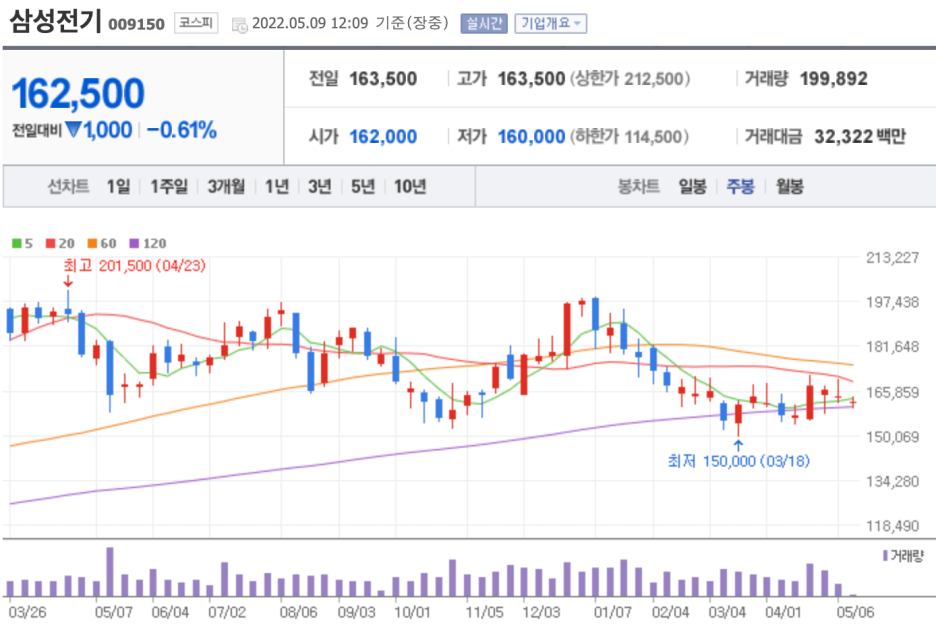Click the 삼성전기 stock name heading

point(56,21)
